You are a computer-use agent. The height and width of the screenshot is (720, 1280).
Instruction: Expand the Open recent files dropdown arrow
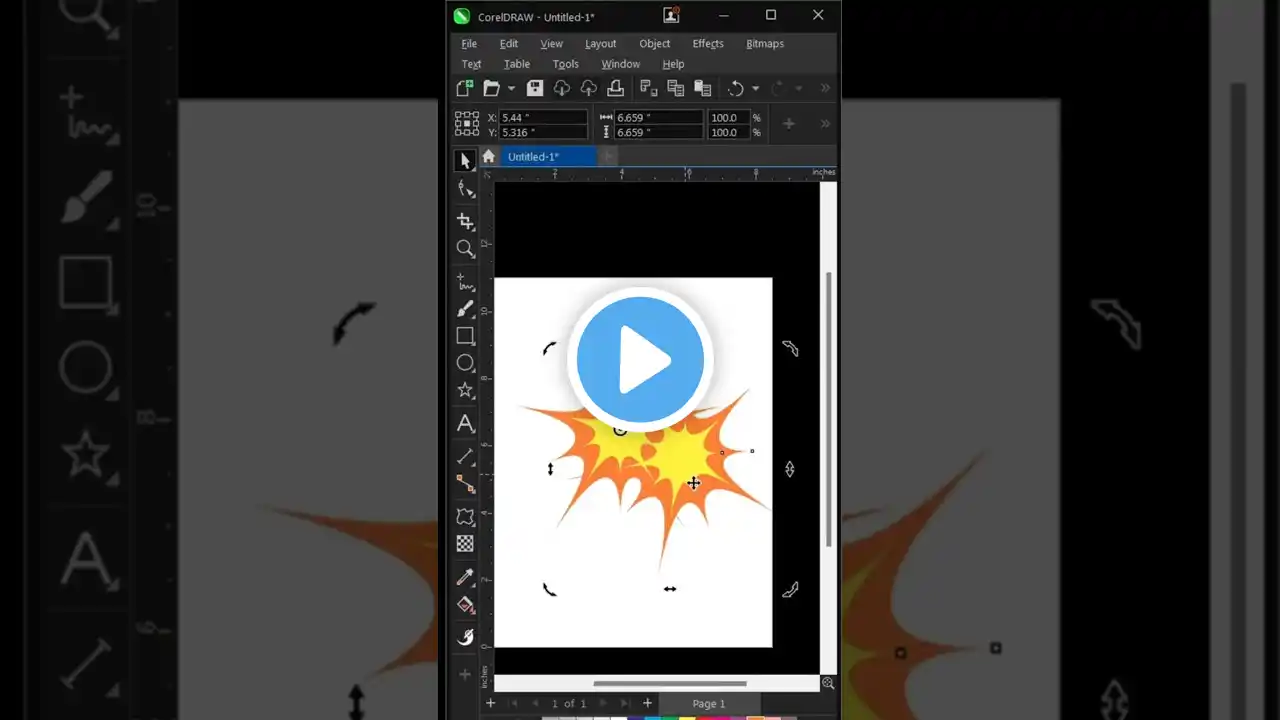[511, 88]
